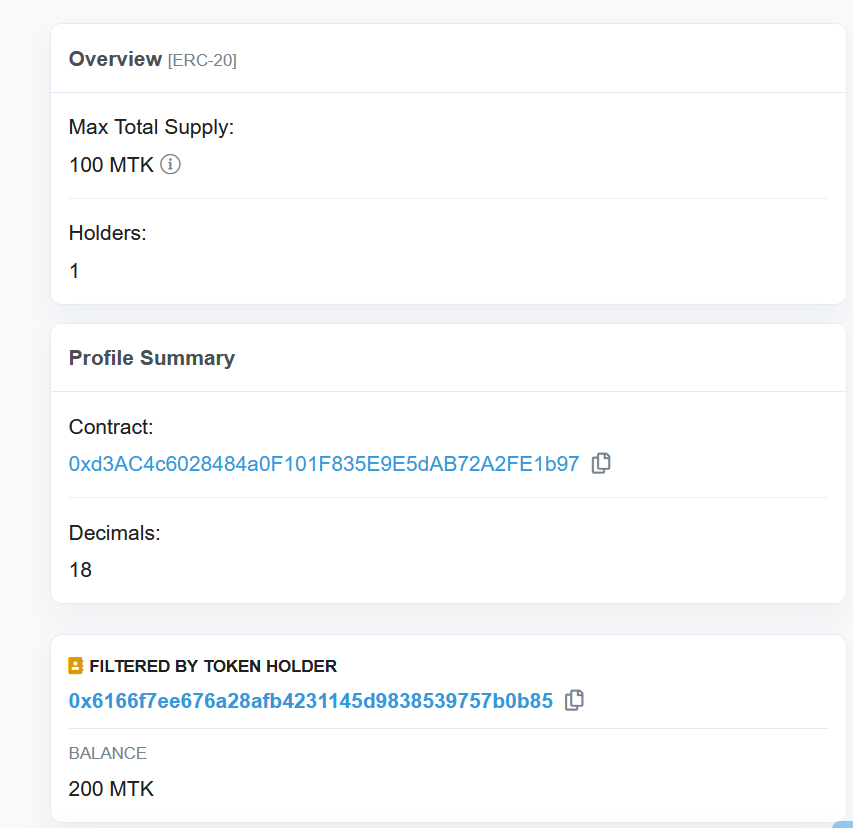Click the BALANCE label
The height and width of the screenshot is (828, 853).
coord(108,753)
